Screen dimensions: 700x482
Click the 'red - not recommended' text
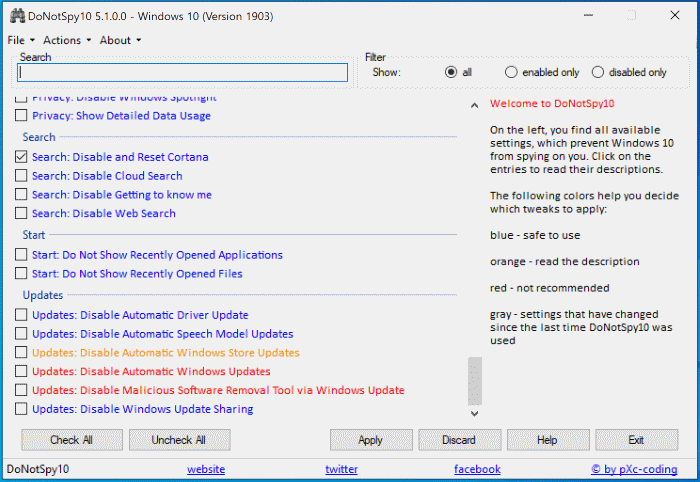(x=550, y=288)
